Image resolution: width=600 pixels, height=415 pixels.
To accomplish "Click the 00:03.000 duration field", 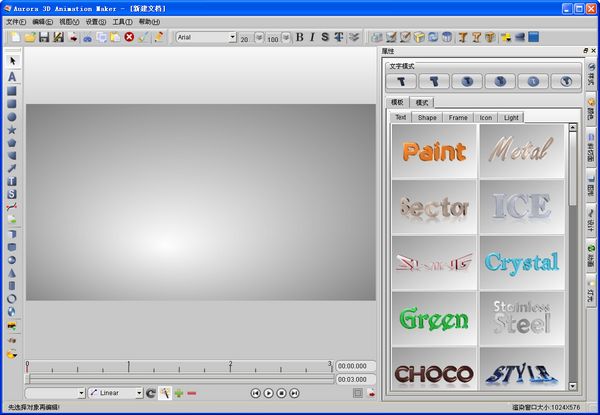I will click(x=356, y=380).
